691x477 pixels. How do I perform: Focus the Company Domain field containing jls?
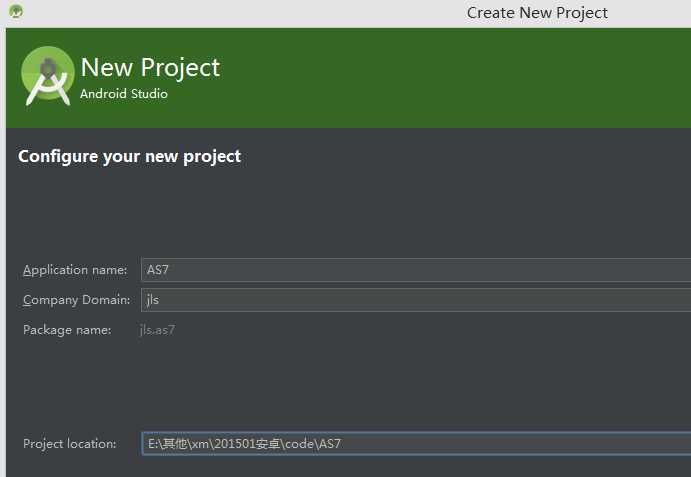[x=416, y=300]
